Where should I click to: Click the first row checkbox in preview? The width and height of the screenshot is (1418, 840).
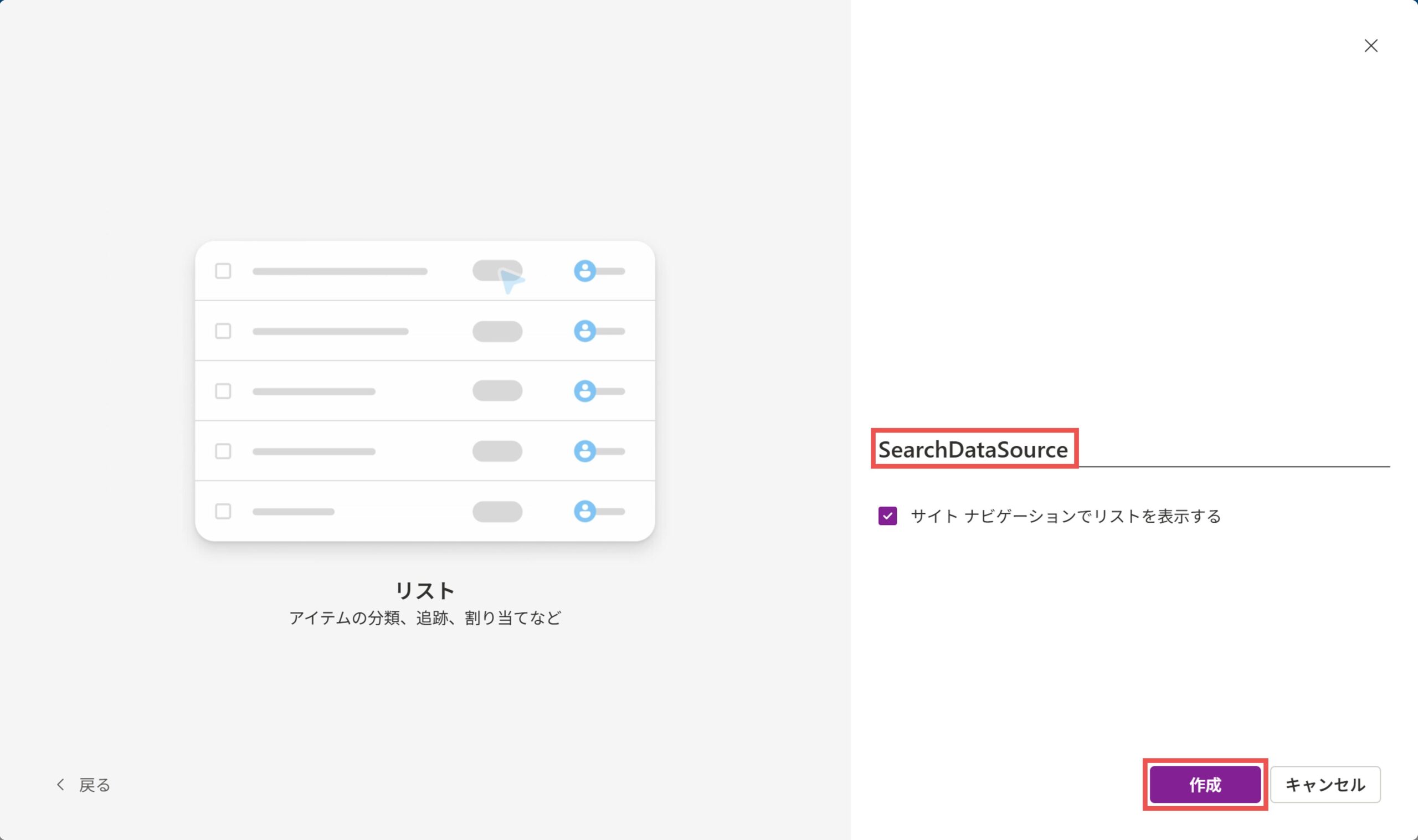pos(223,271)
